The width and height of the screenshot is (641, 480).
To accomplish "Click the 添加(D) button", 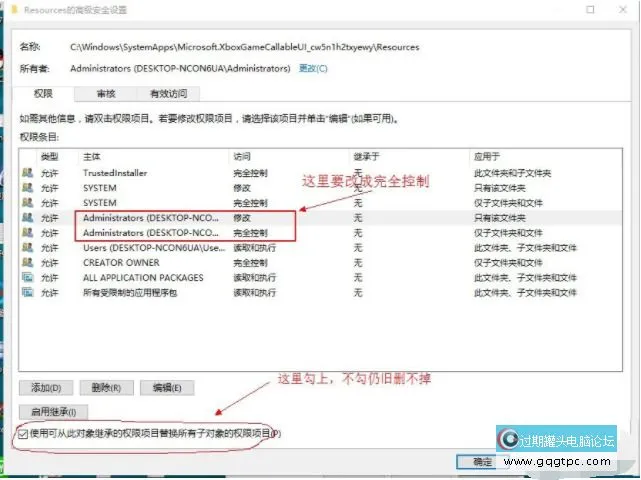I will 46,388.
